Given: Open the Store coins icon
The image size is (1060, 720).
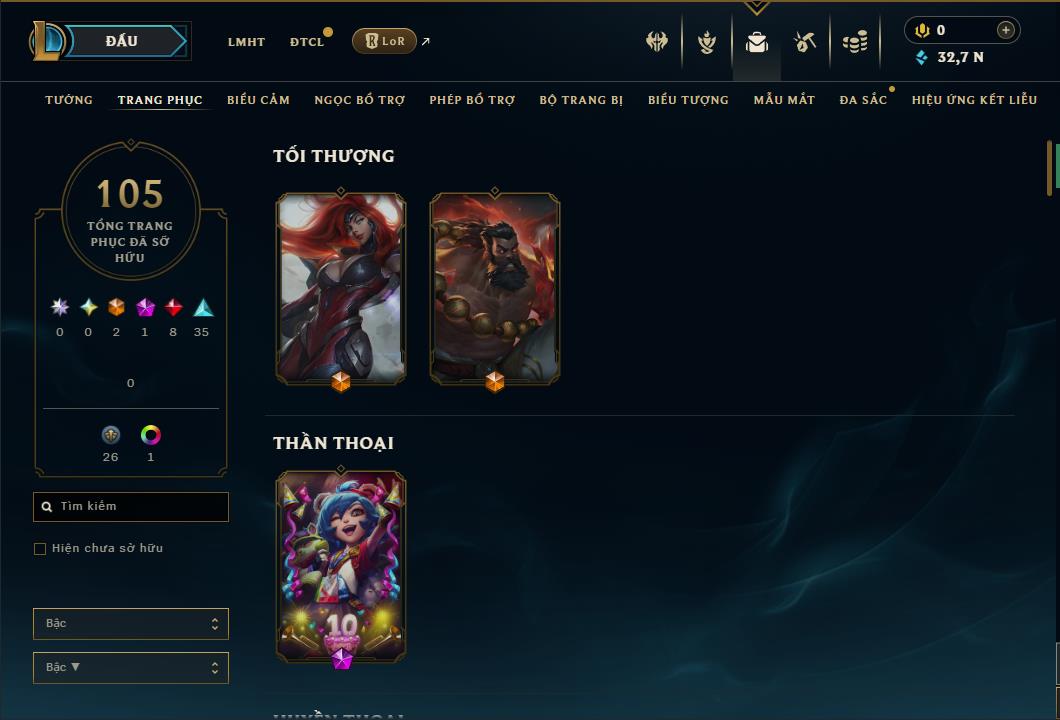Looking at the screenshot, I should [x=855, y=42].
